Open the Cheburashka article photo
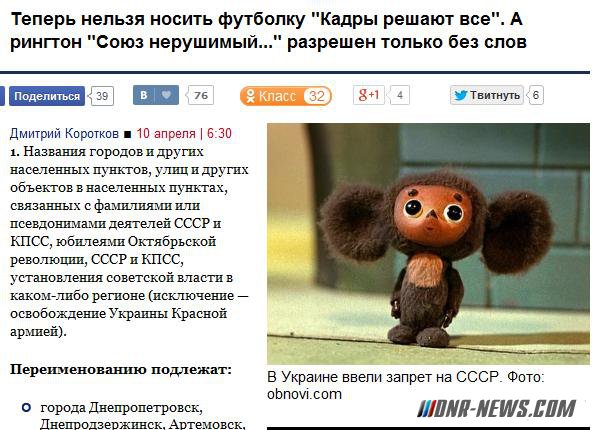 coord(428,244)
